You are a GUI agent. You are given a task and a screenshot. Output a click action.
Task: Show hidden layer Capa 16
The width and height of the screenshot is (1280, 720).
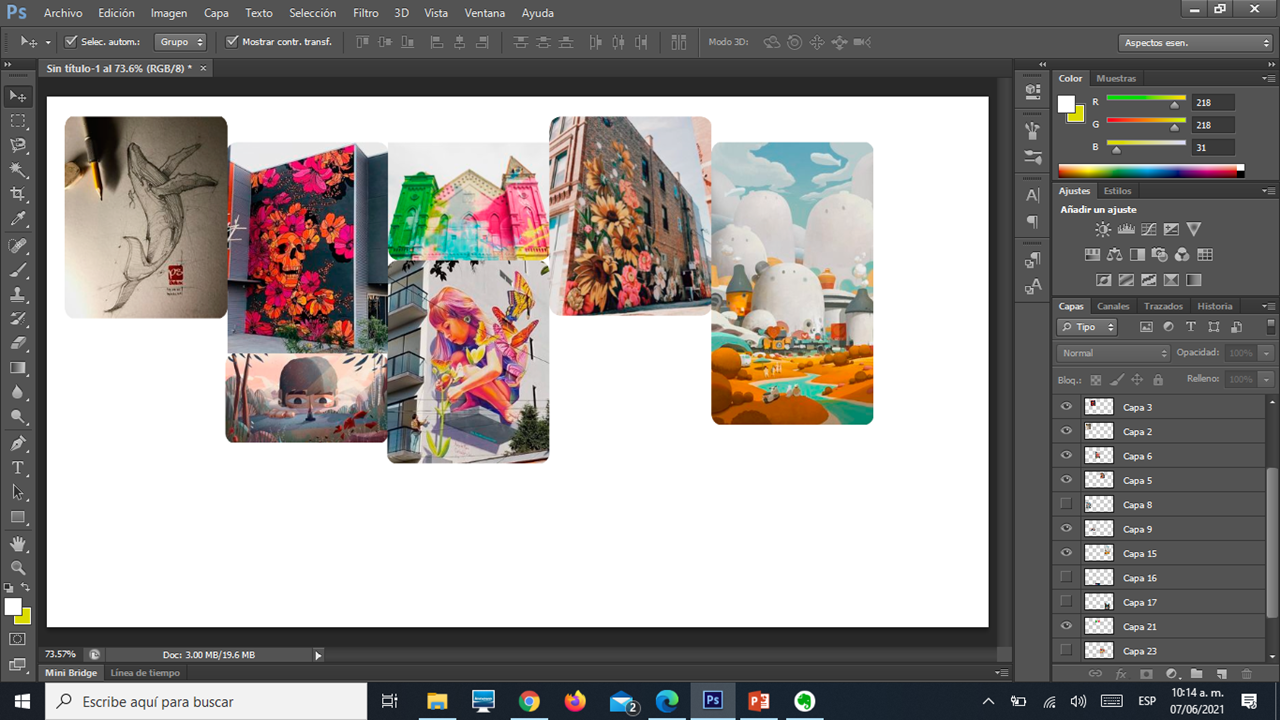pyautogui.click(x=1066, y=577)
